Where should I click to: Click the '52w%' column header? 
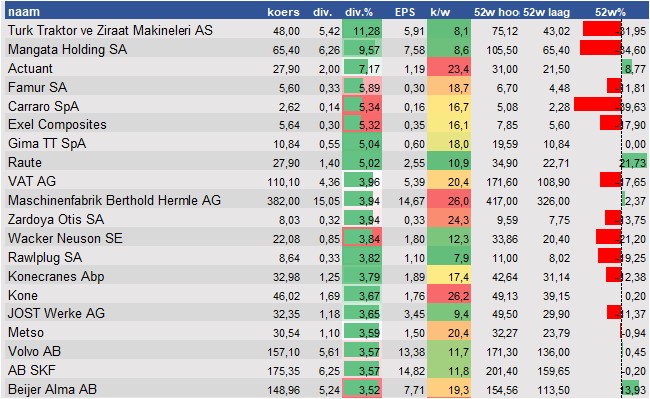pos(610,12)
